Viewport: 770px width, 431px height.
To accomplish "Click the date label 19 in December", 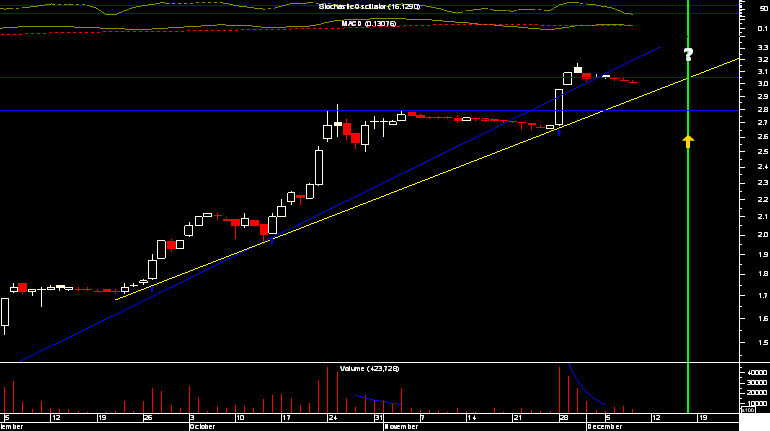I will point(703,418).
